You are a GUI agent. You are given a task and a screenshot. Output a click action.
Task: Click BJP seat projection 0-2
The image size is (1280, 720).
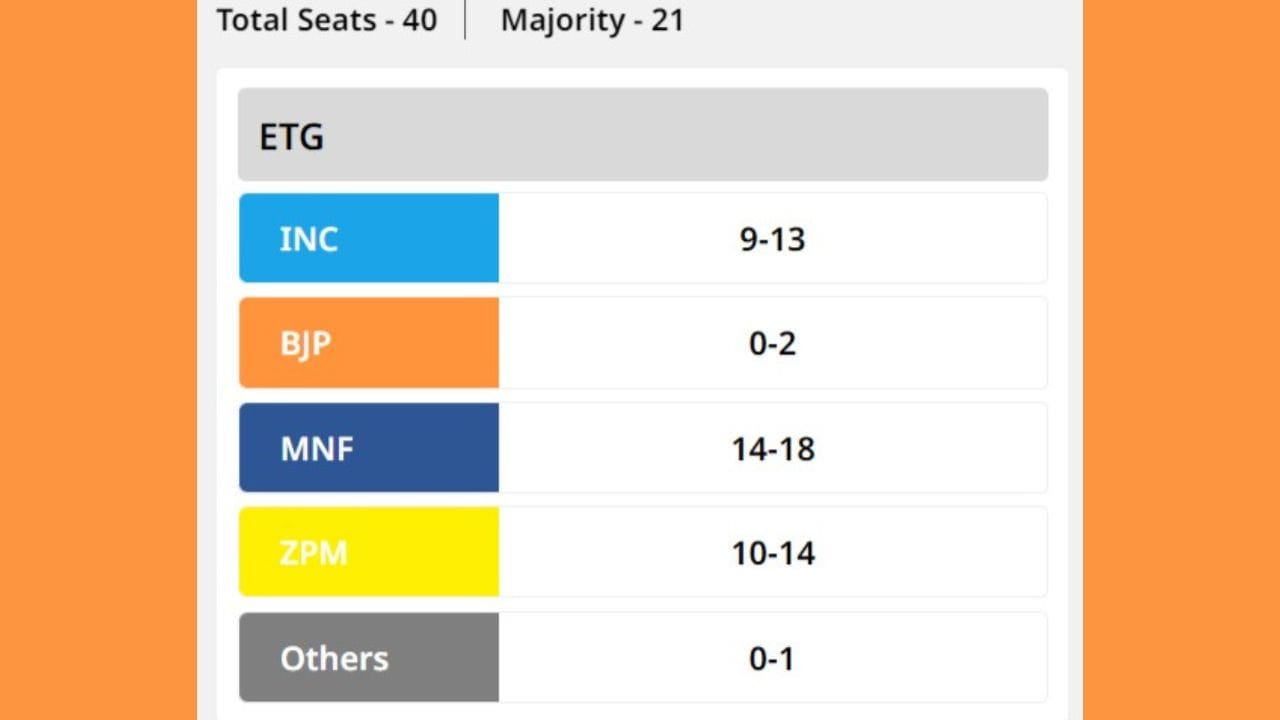pos(772,344)
